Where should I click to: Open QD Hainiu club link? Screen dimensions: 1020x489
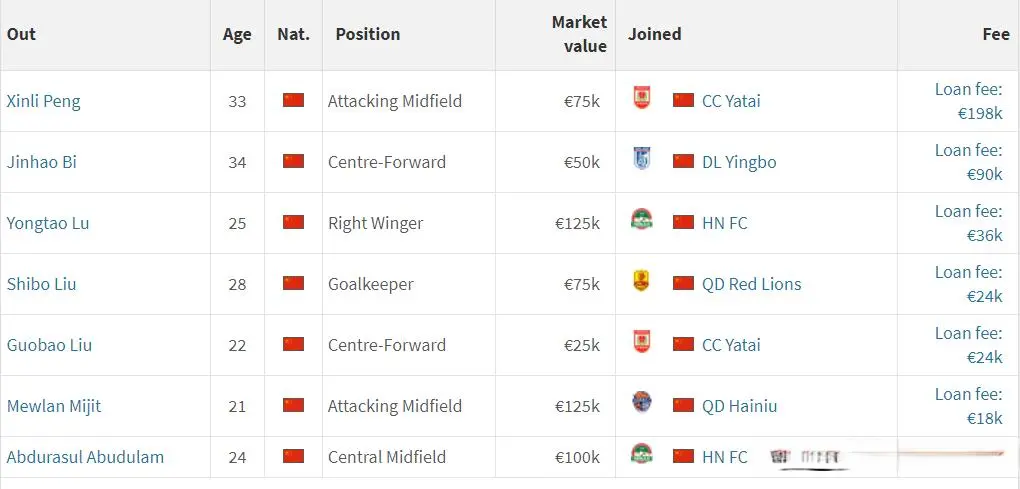[x=740, y=406]
